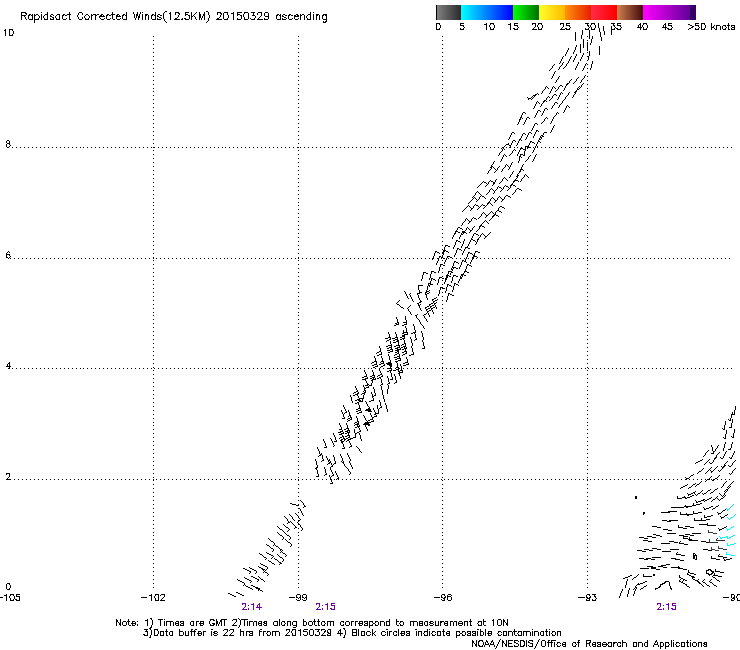Click the purple '2:15' time near -99
740x650 pixels.
(325, 607)
